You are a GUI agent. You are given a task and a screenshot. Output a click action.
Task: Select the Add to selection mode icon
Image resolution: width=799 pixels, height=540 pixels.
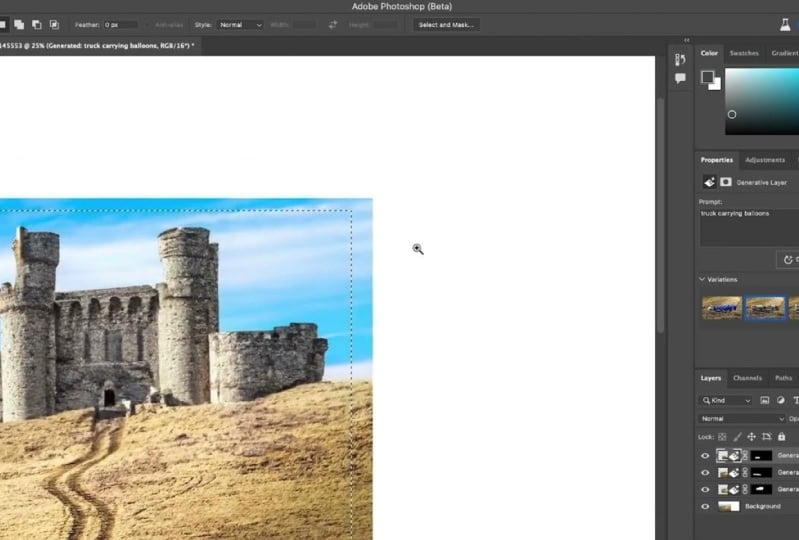19,24
